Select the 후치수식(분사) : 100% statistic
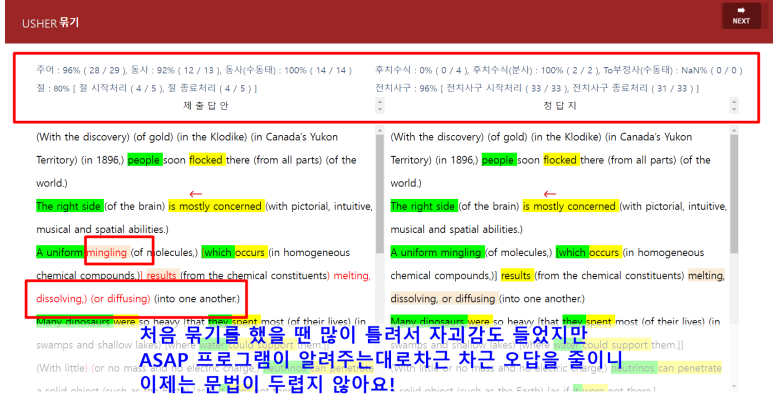The image size is (773, 397). [534, 71]
